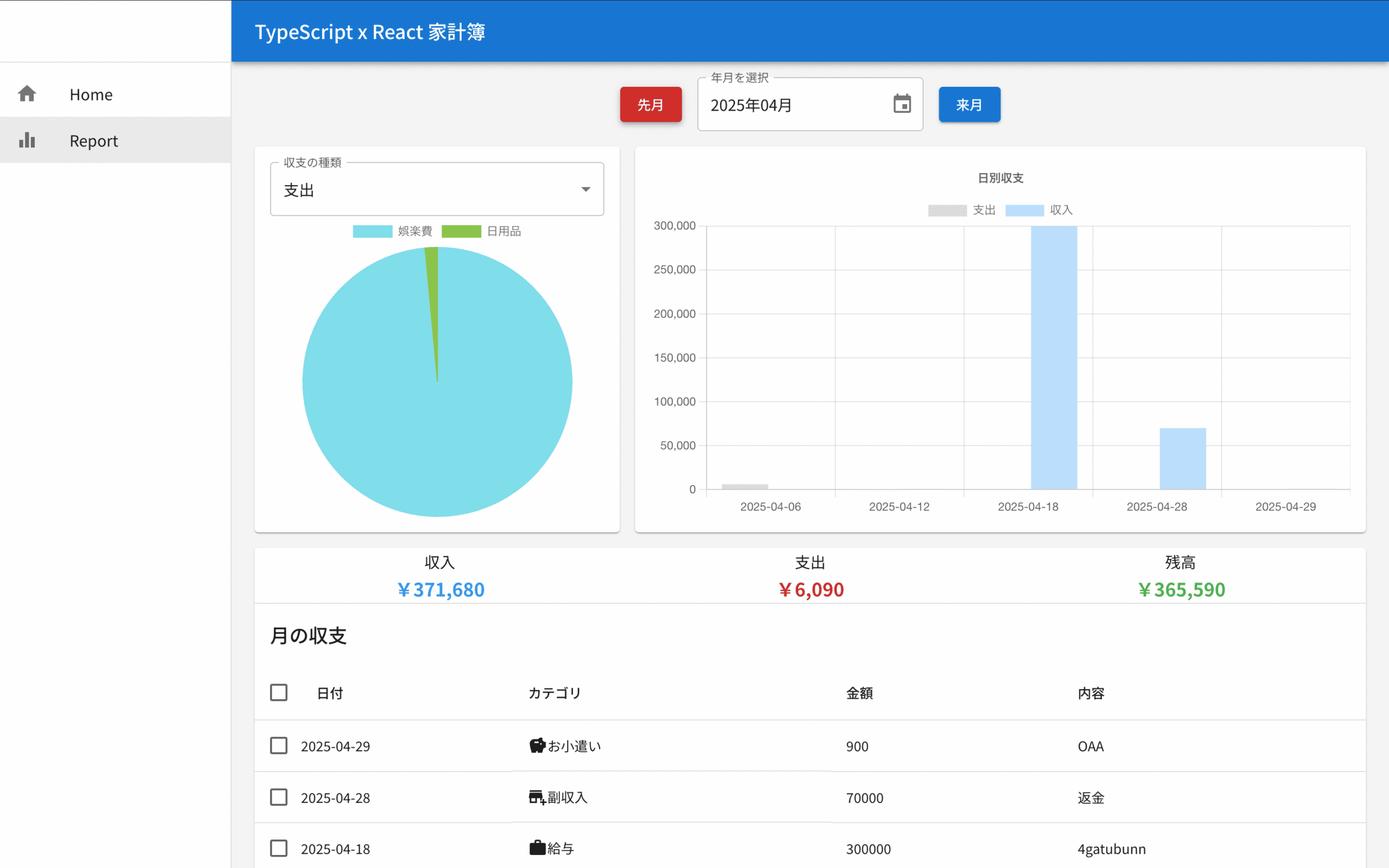Image resolution: width=1389 pixels, height=868 pixels.
Task: Click the 内容 column header
Action: click(1091, 693)
